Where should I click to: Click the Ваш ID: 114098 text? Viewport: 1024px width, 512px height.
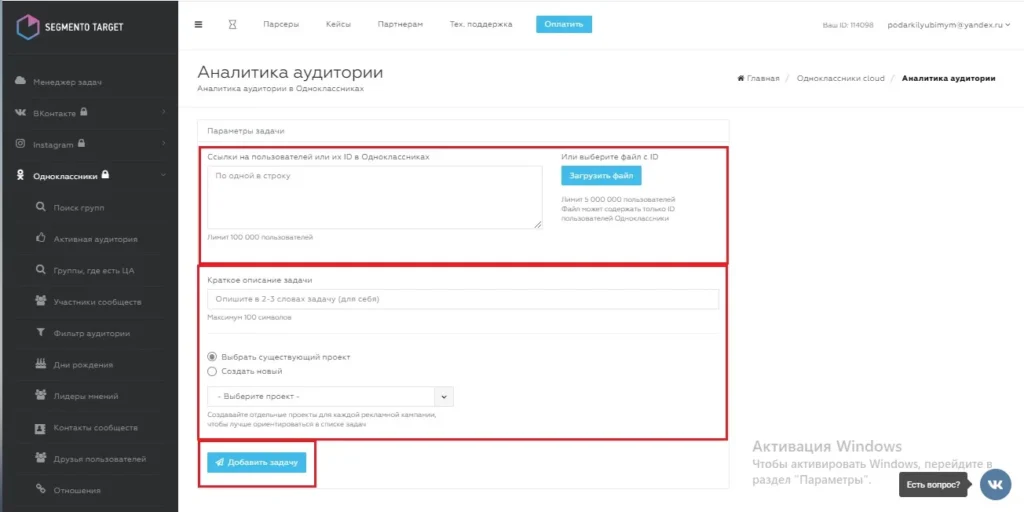(848, 25)
